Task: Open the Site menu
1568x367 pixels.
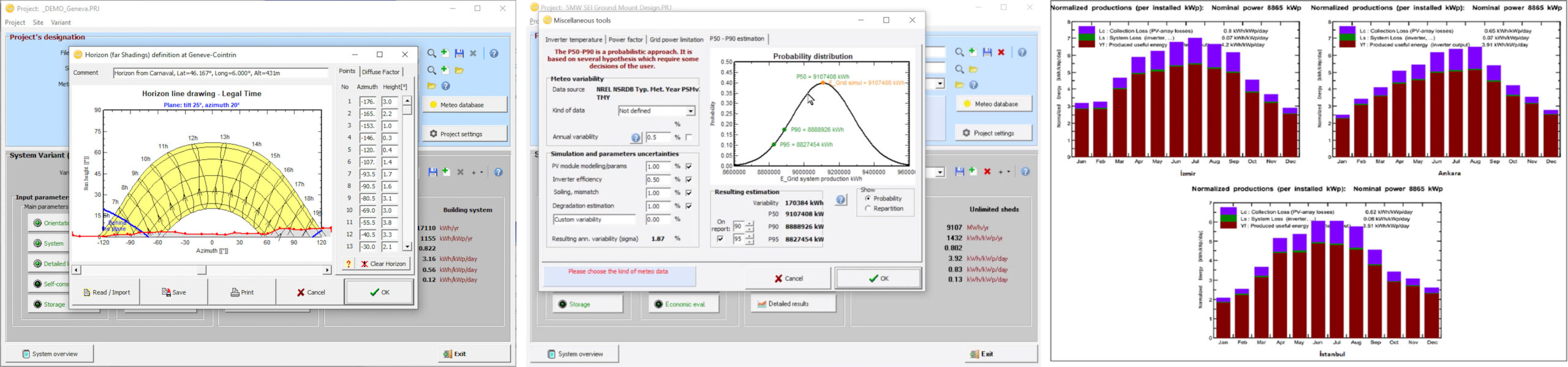Action: tap(38, 23)
